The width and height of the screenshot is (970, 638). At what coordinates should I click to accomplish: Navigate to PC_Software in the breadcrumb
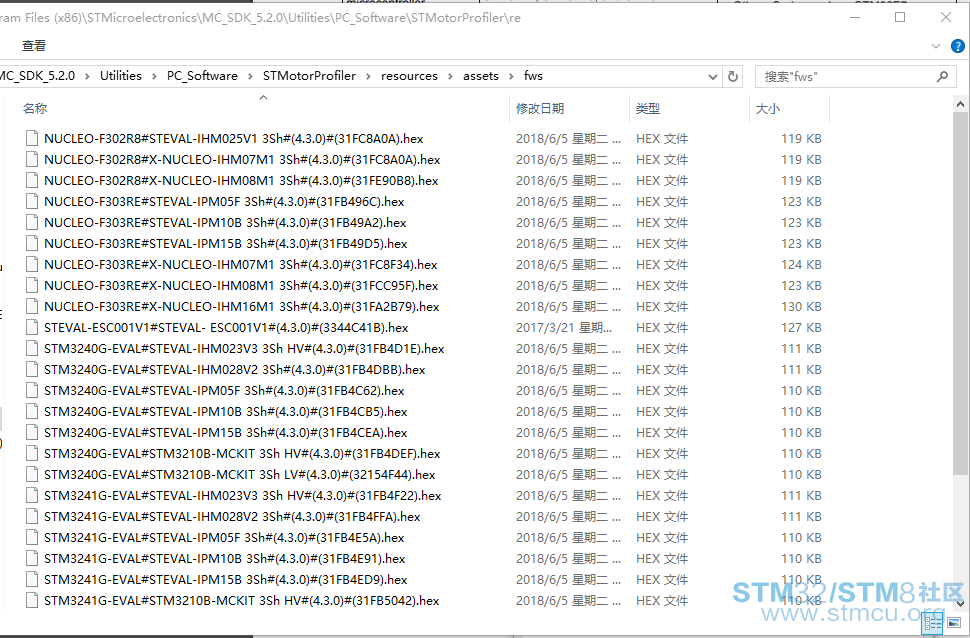202,75
